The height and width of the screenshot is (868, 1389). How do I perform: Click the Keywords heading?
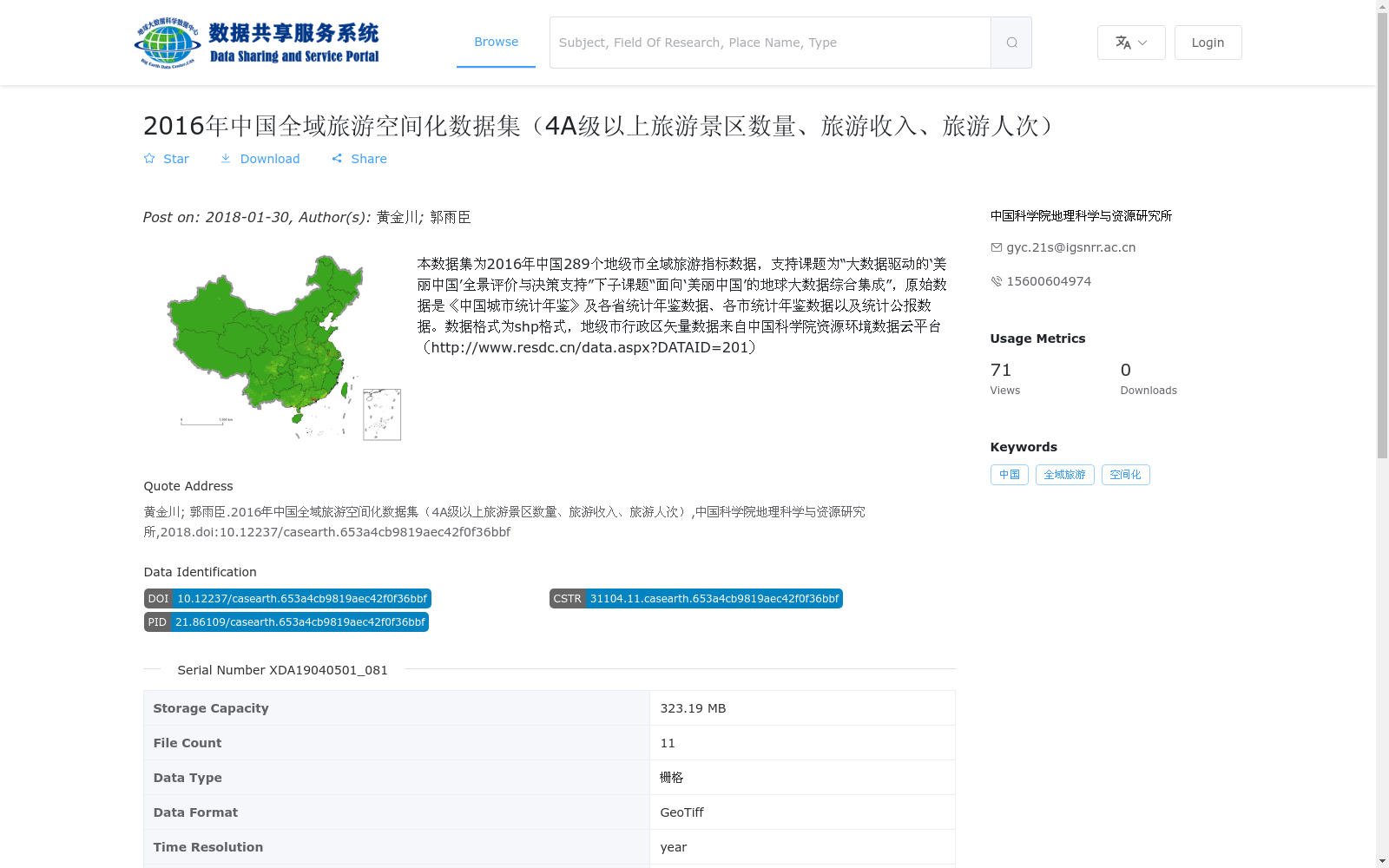click(1024, 447)
